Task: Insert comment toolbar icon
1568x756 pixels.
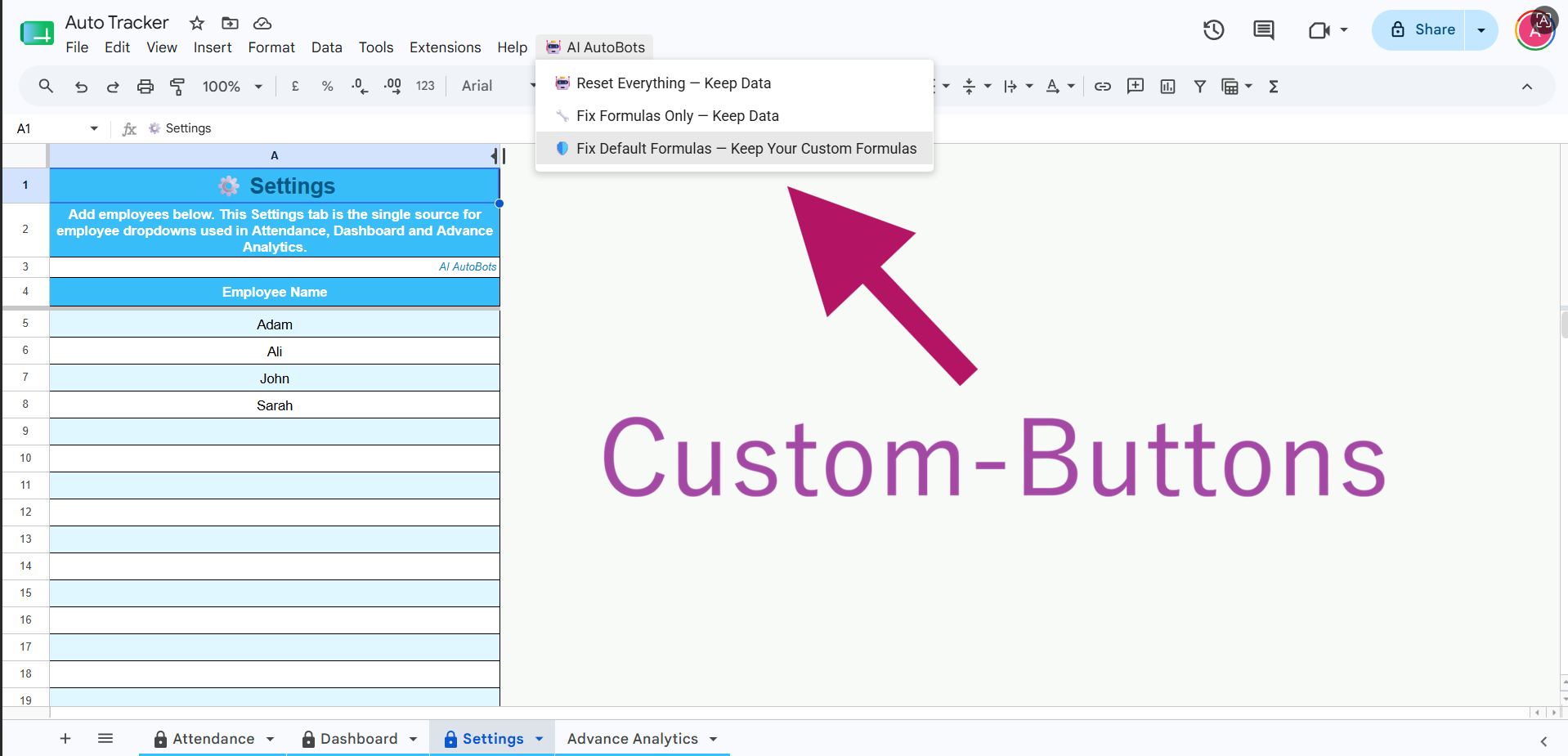Action: [1136, 86]
